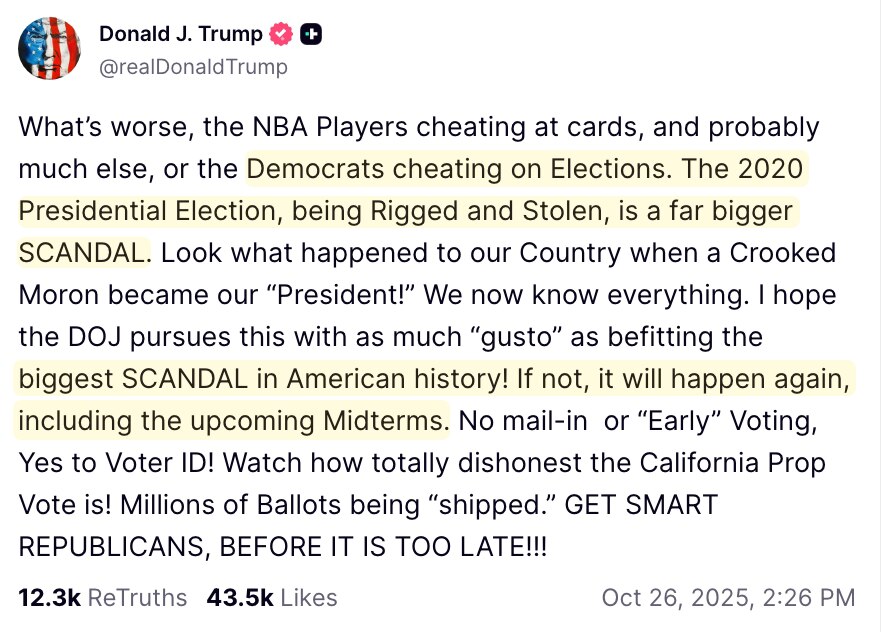882x632 pixels.
Task: Click the black plus badge beside the checkmark
Action: click(312, 33)
